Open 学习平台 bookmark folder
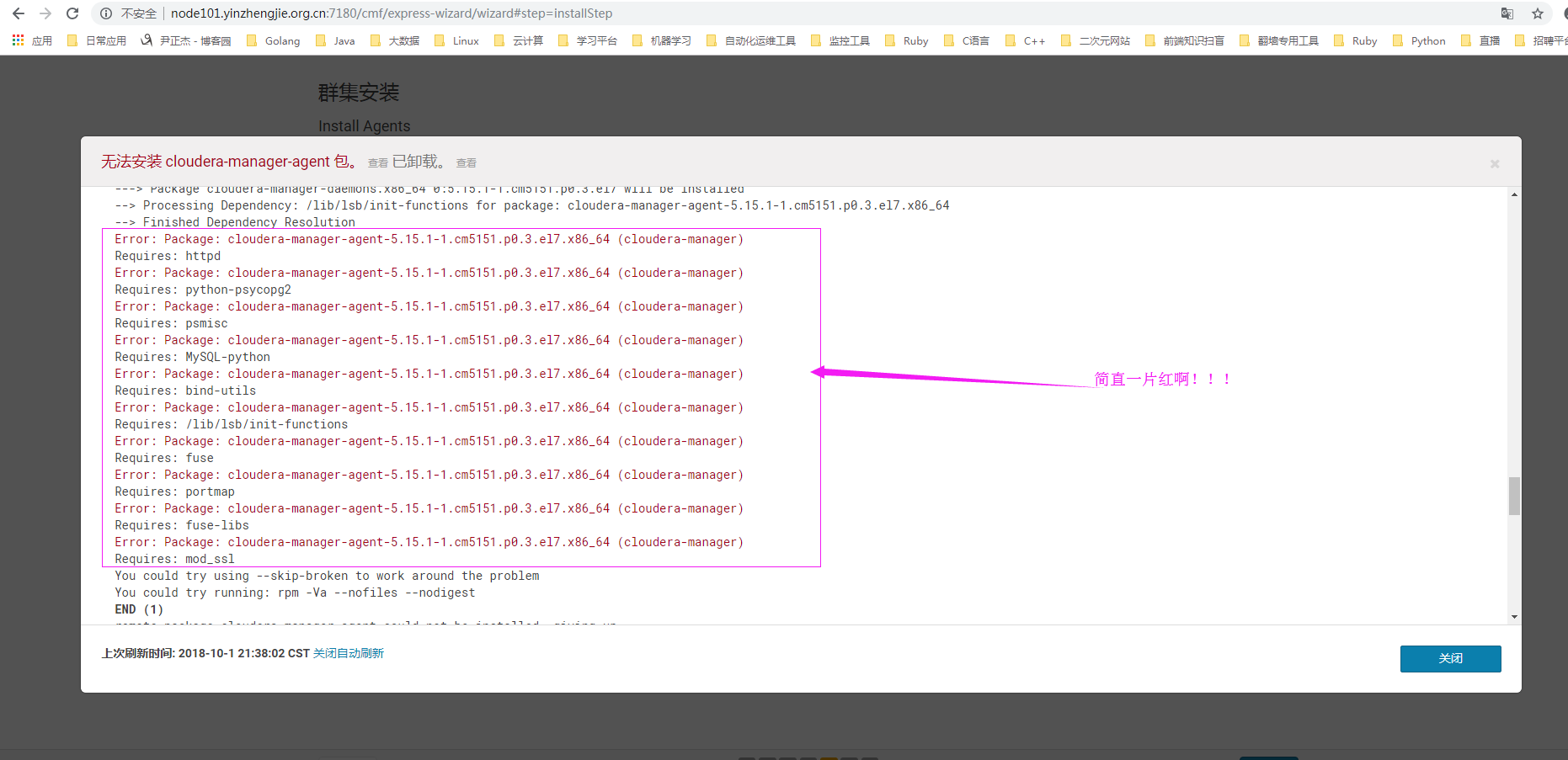Screen dimensions: 1568x760 click(588, 40)
